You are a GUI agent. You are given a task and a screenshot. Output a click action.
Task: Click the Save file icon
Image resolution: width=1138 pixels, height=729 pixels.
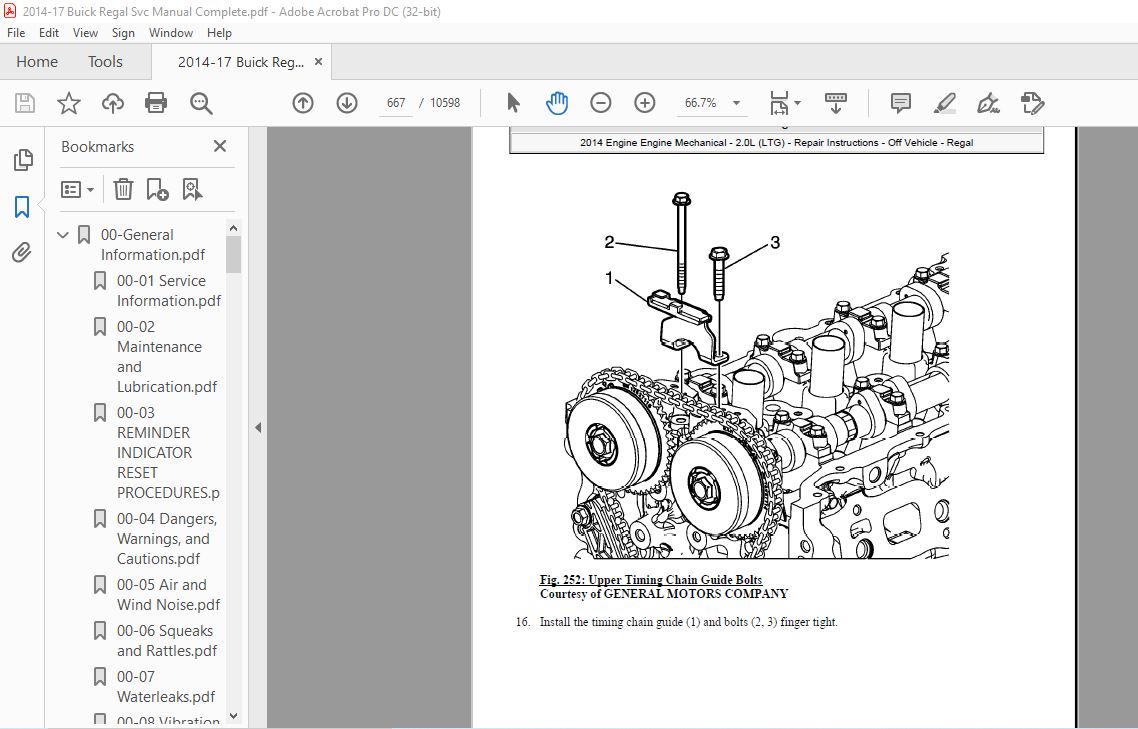(25, 103)
